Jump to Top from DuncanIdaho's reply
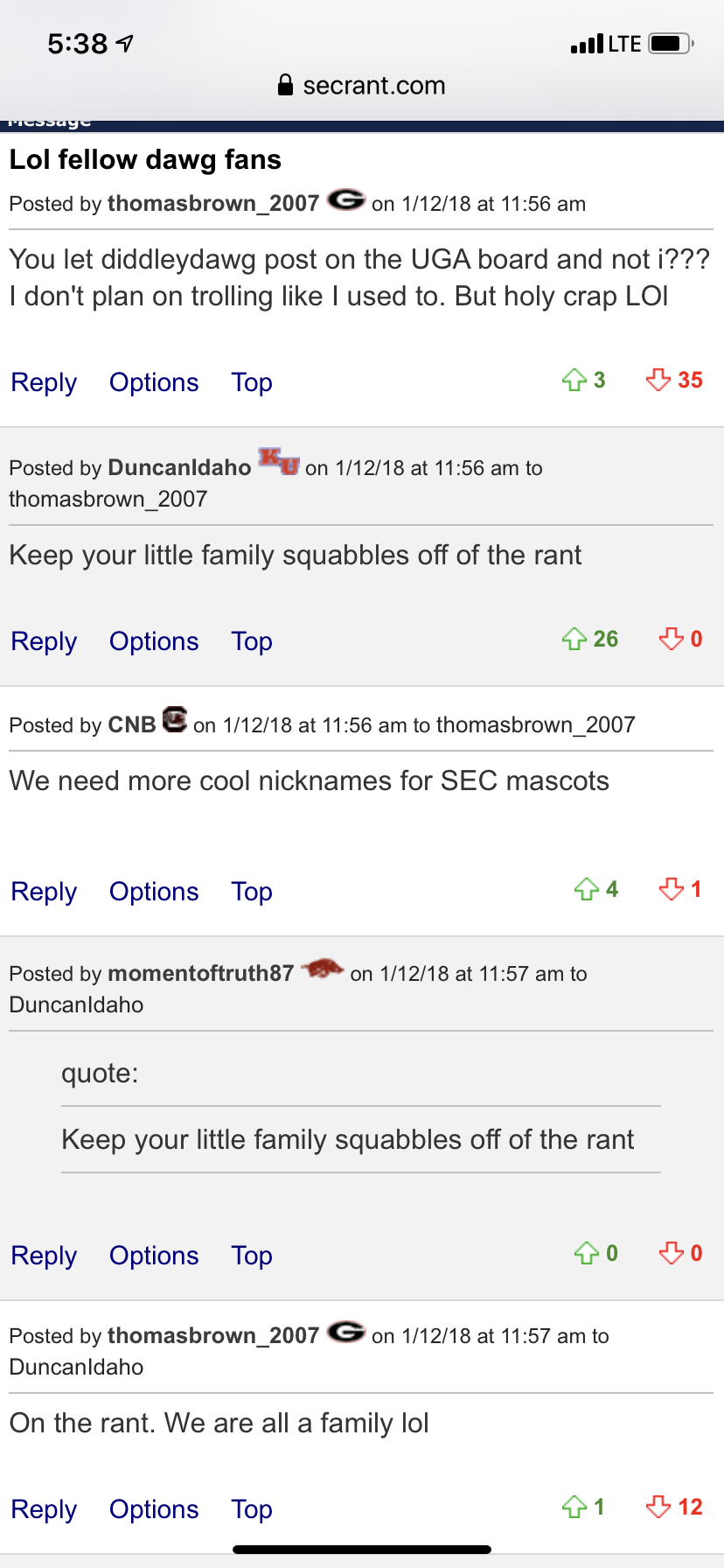Image resolution: width=724 pixels, height=1568 pixels. coord(252,641)
